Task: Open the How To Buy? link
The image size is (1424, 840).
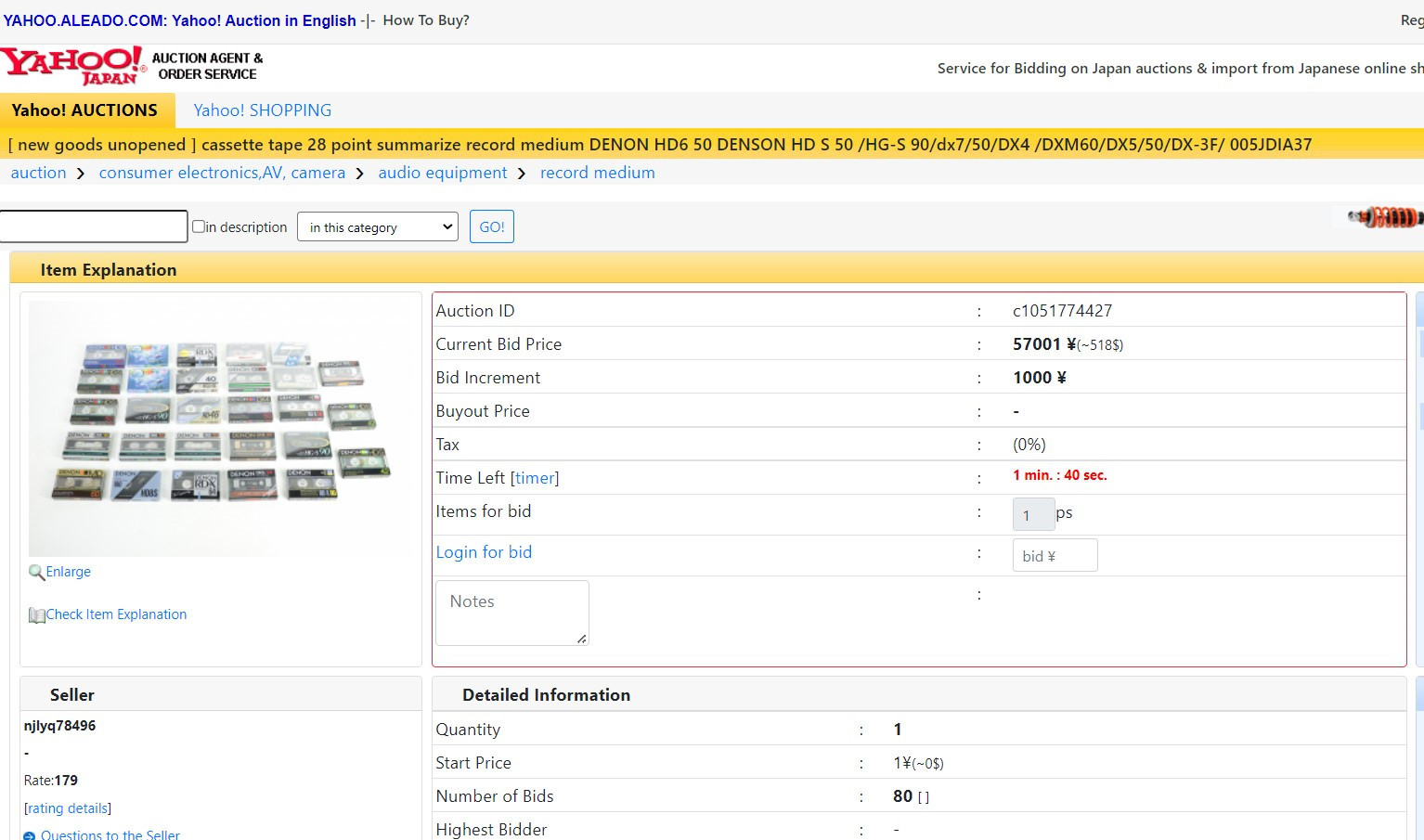Action: tap(426, 20)
